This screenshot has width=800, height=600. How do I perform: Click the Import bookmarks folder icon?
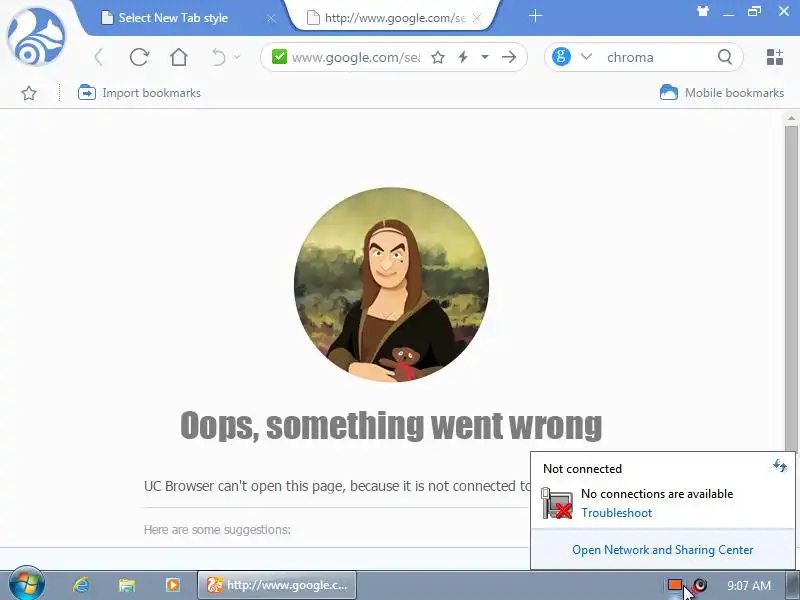[87, 92]
